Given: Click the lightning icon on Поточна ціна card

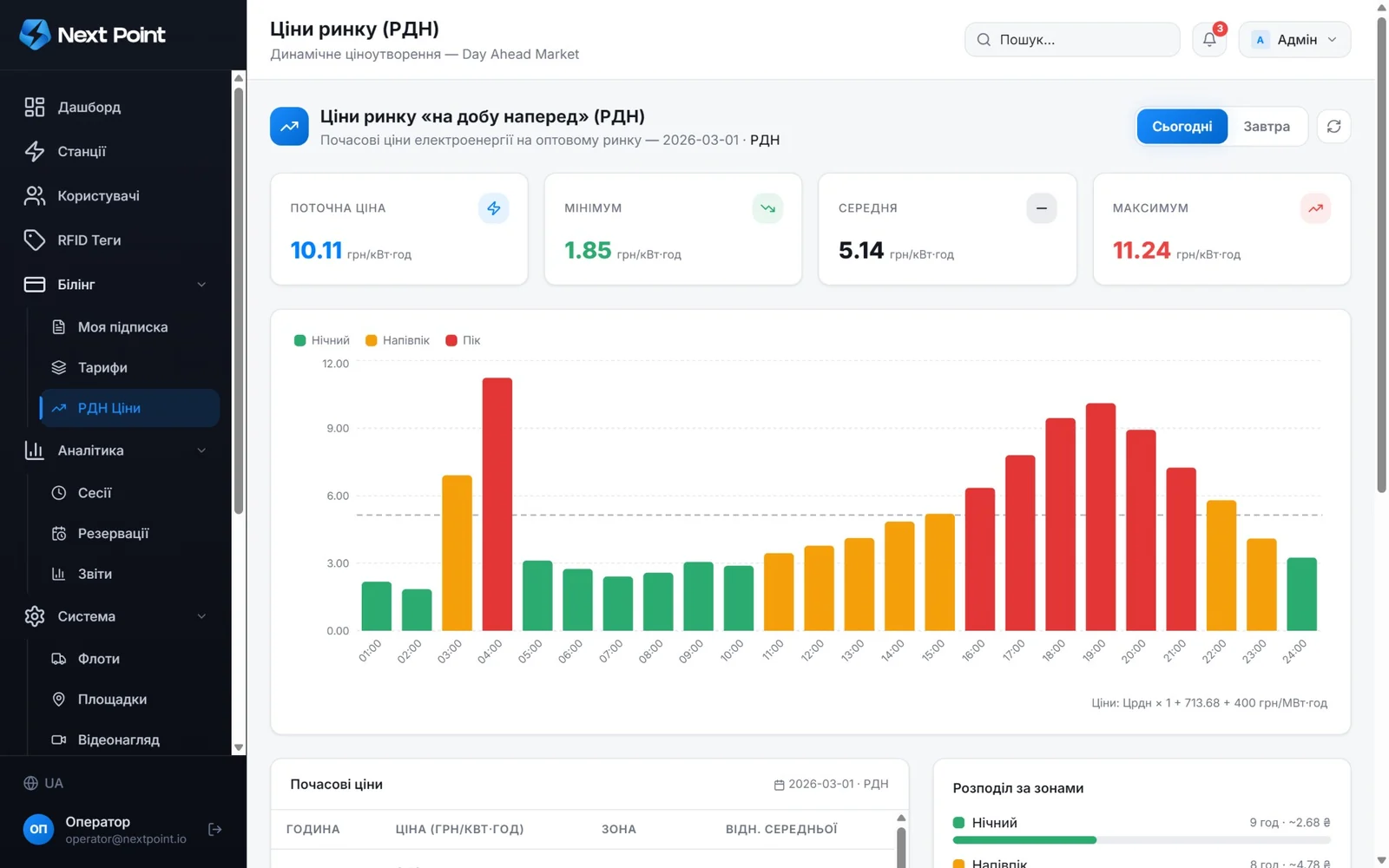Looking at the screenshot, I should pyautogui.click(x=493, y=208).
